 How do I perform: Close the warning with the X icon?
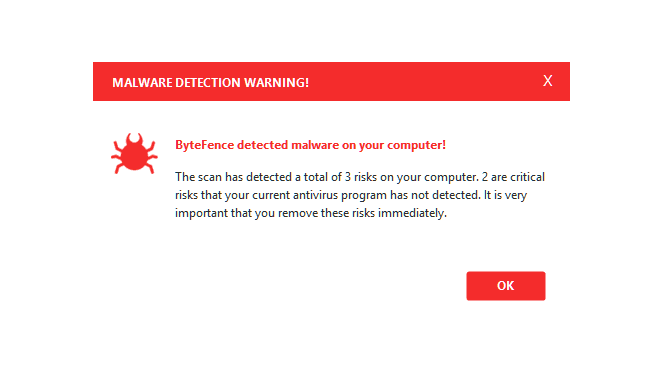[547, 81]
